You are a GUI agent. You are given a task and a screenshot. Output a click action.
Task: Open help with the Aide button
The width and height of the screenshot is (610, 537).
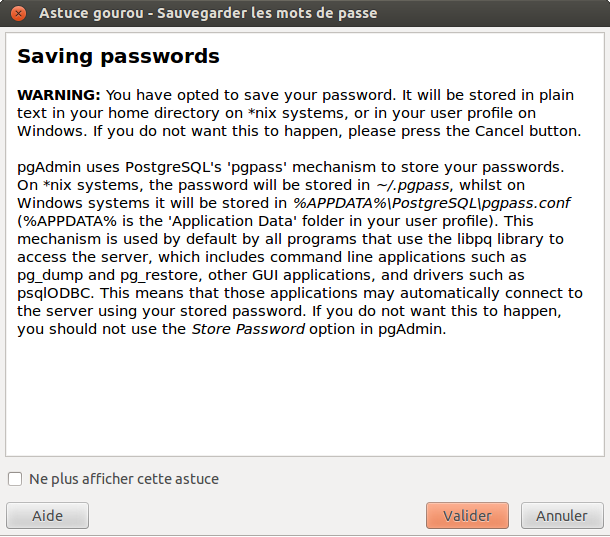click(47, 516)
